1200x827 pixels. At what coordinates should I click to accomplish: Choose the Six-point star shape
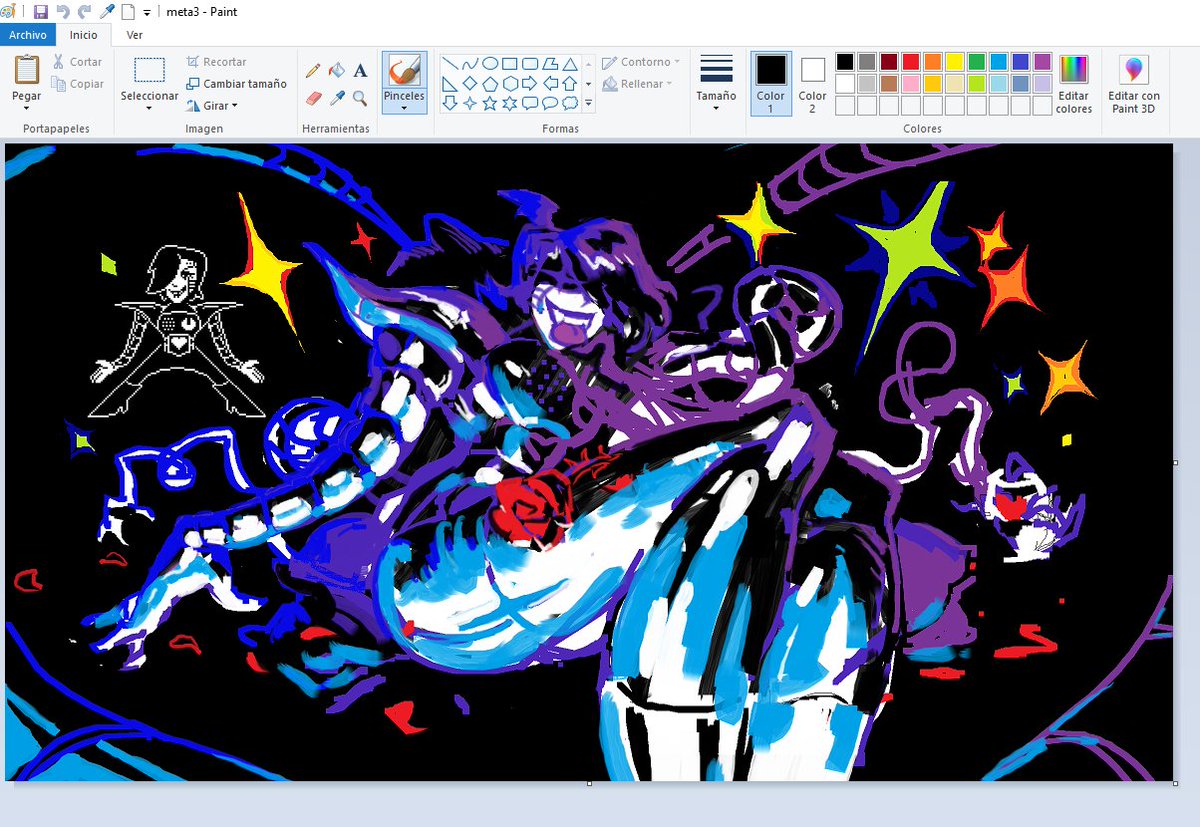tap(510, 103)
